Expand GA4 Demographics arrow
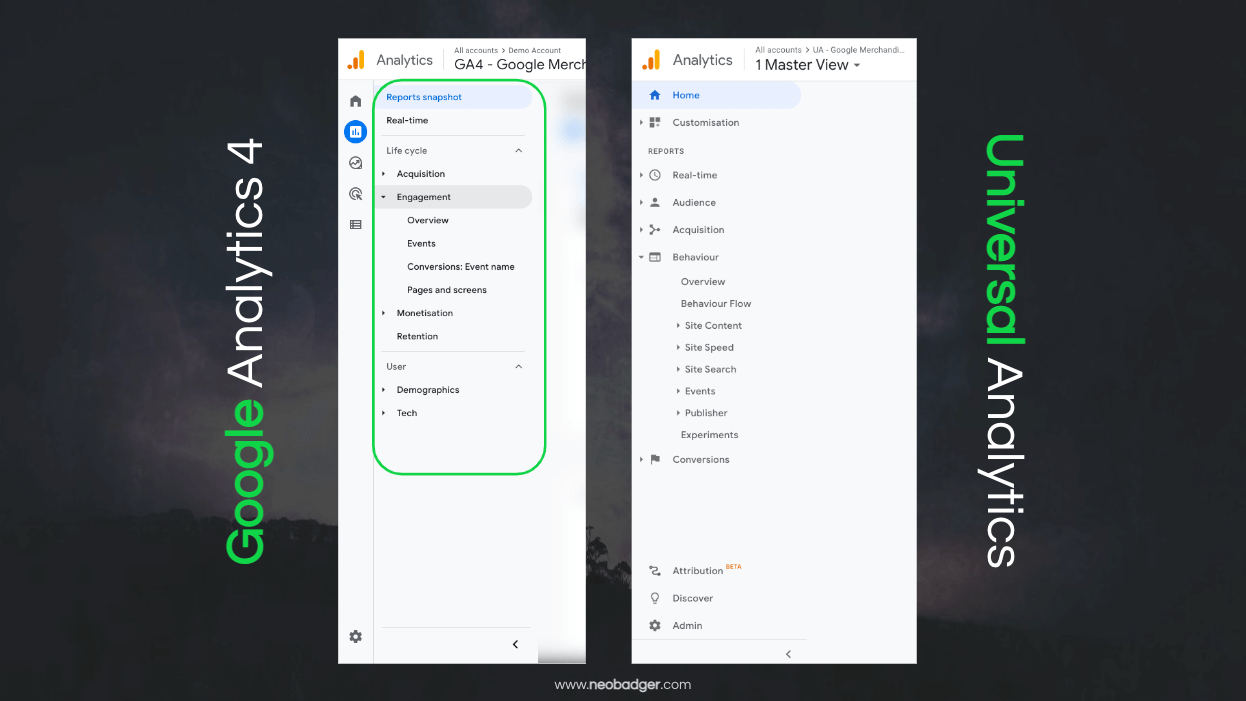Image resolution: width=1246 pixels, height=701 pixels. pos(383,390)
